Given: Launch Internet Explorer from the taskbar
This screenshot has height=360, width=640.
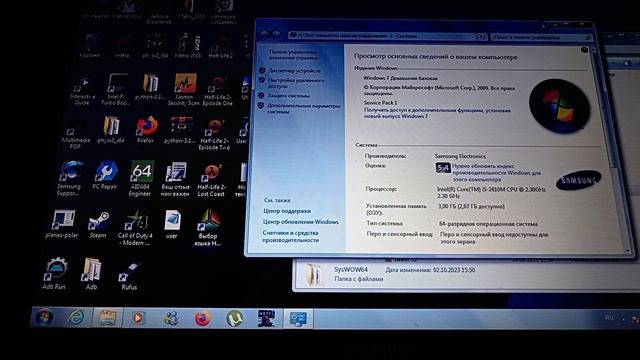Looking at the screenshot, I should click(76, 318).
